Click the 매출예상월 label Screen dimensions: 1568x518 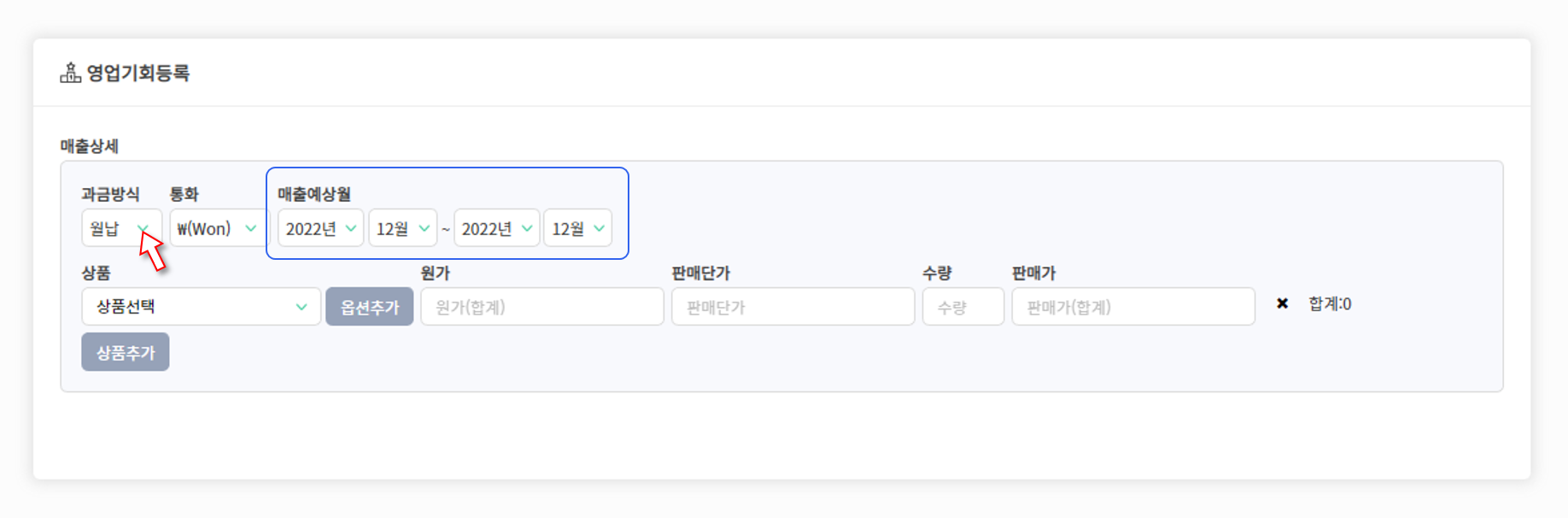click(313, 194)
